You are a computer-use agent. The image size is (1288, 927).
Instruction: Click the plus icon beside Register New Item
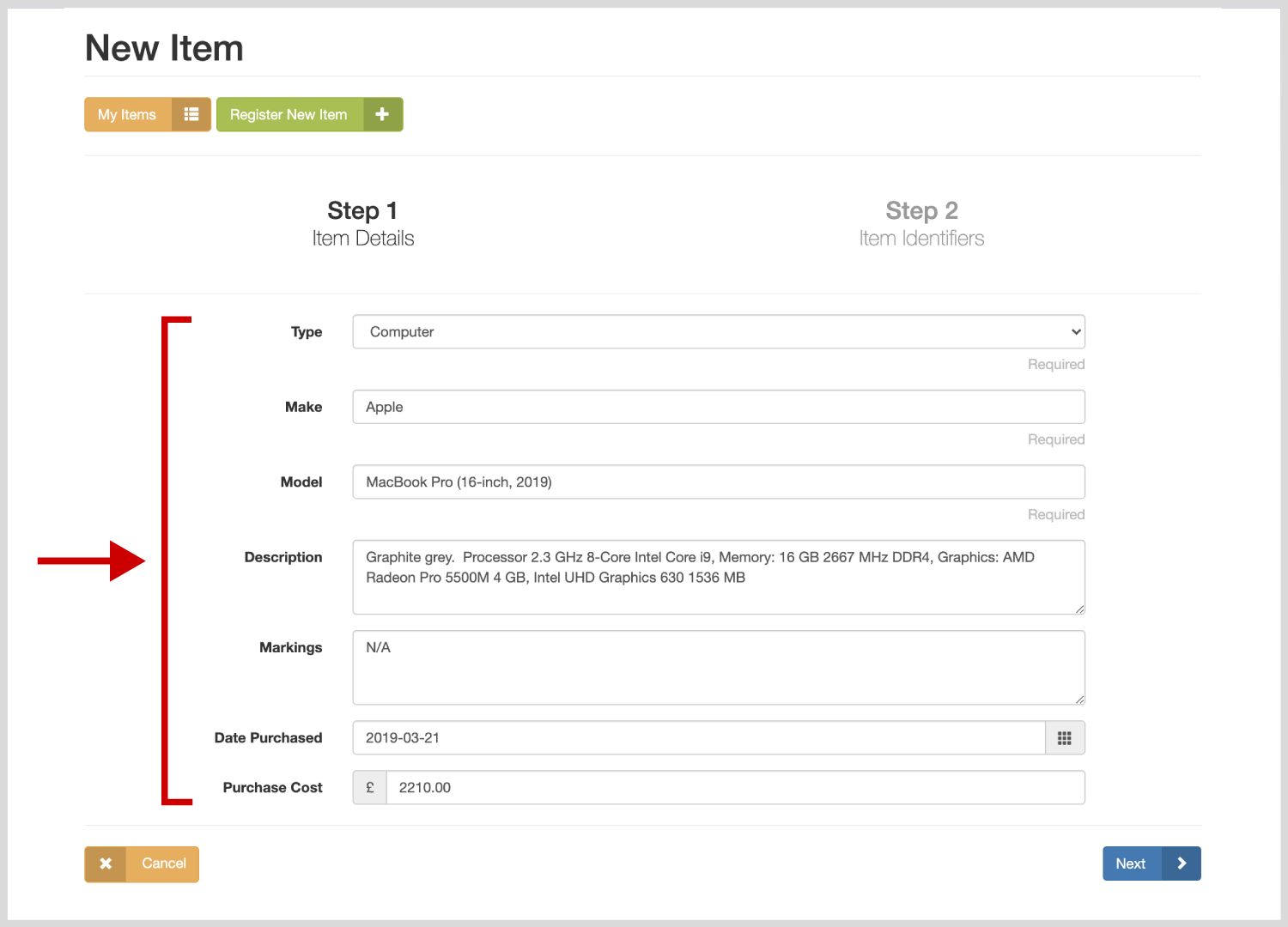[x=383, y=114]
